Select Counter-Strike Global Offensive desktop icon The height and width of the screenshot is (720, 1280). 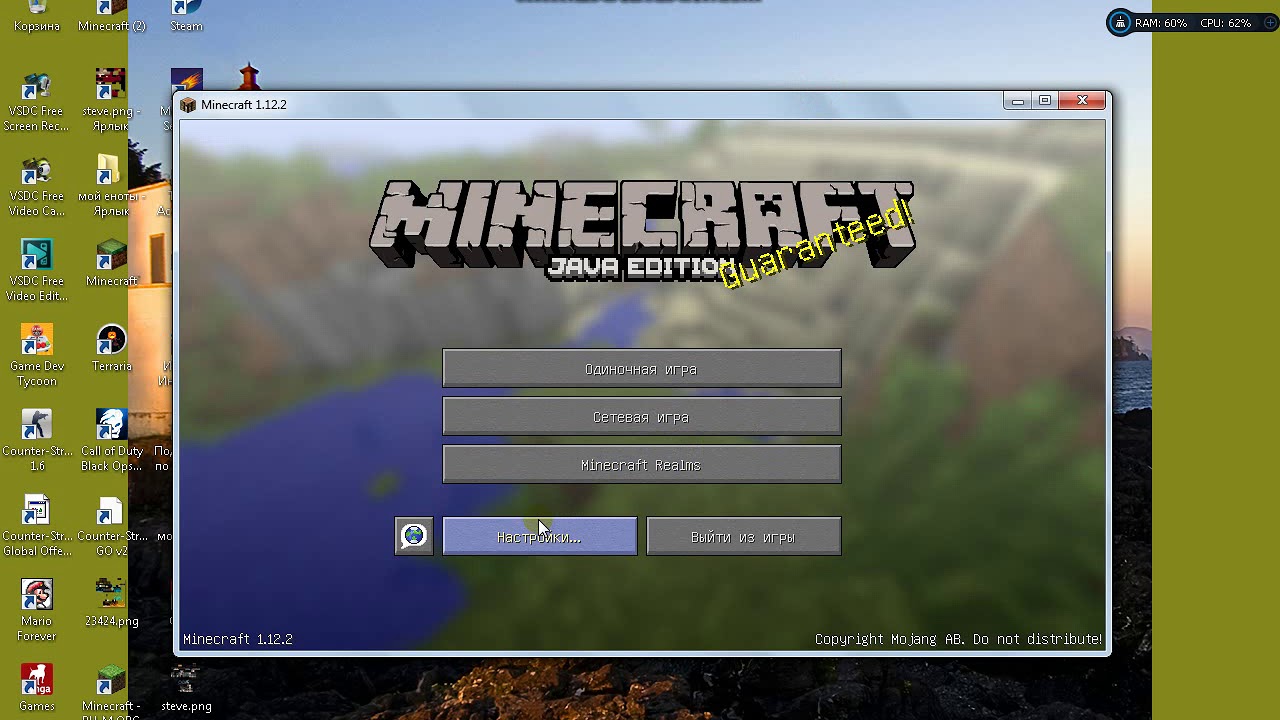(37, 525)
